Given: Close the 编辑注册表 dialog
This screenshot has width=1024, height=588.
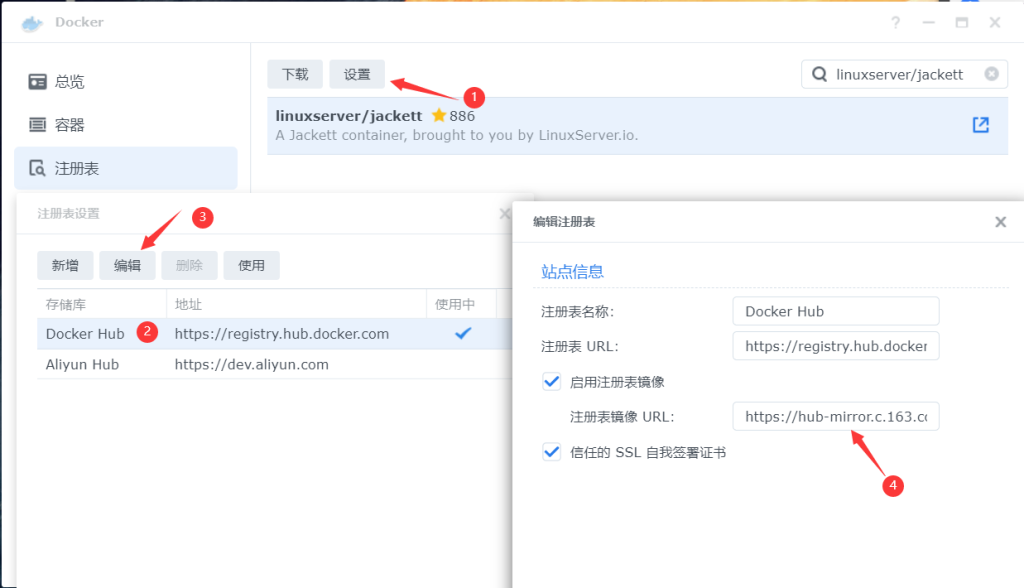Looking at the screenshot, I should pos(1000,222).
